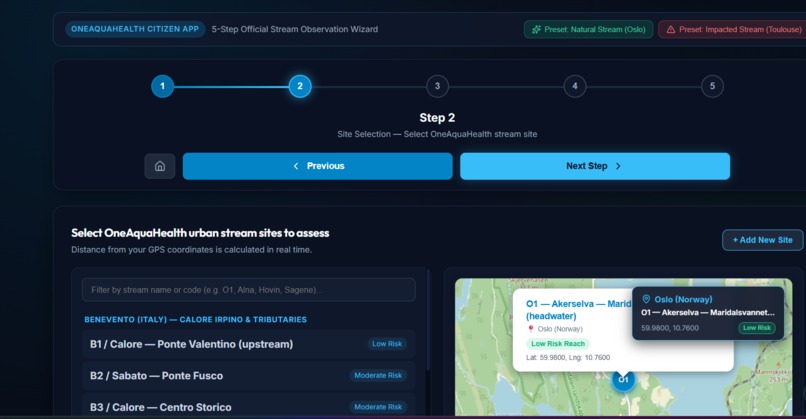Select B1 / Calore — Ponte Valentino site
Screen dimensions: 806x419
[249, 344]
